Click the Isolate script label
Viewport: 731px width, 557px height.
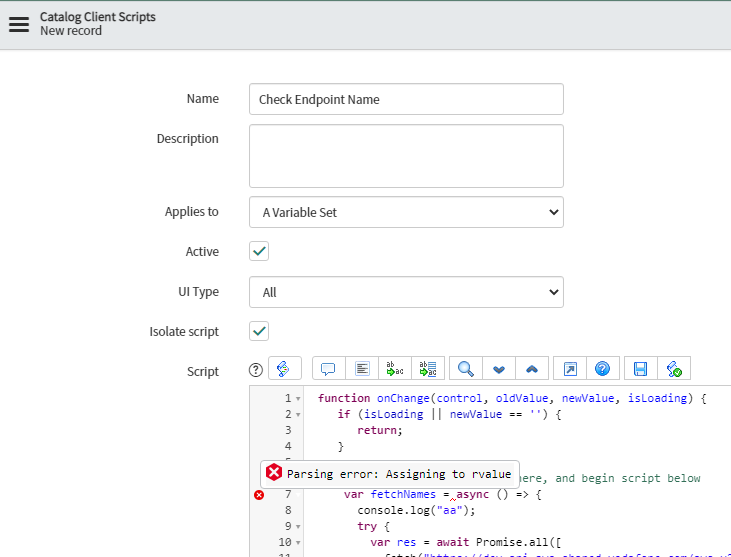point(184,332)
